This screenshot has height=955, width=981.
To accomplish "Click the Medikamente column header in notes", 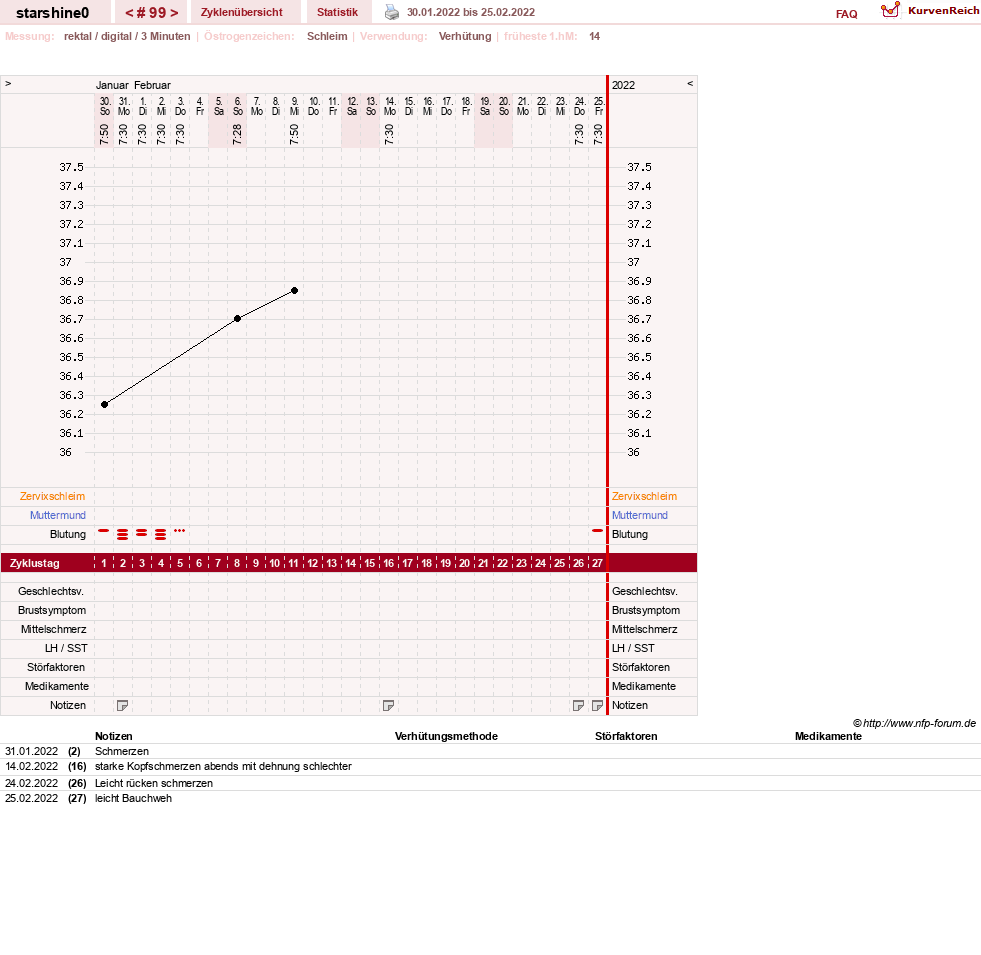I will pos(828,737).
